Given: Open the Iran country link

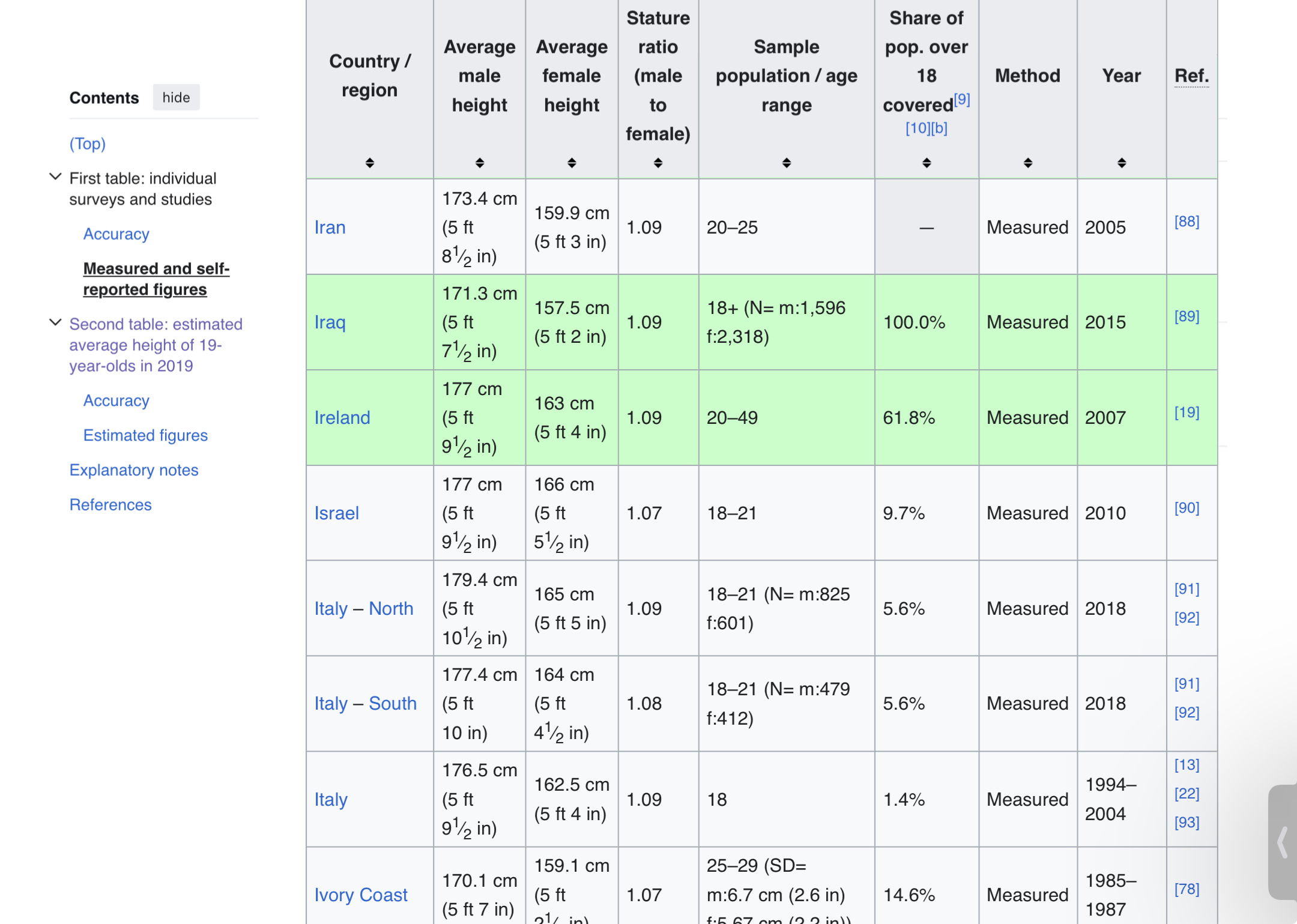Looking at the screenshot, I should (330, 228).
